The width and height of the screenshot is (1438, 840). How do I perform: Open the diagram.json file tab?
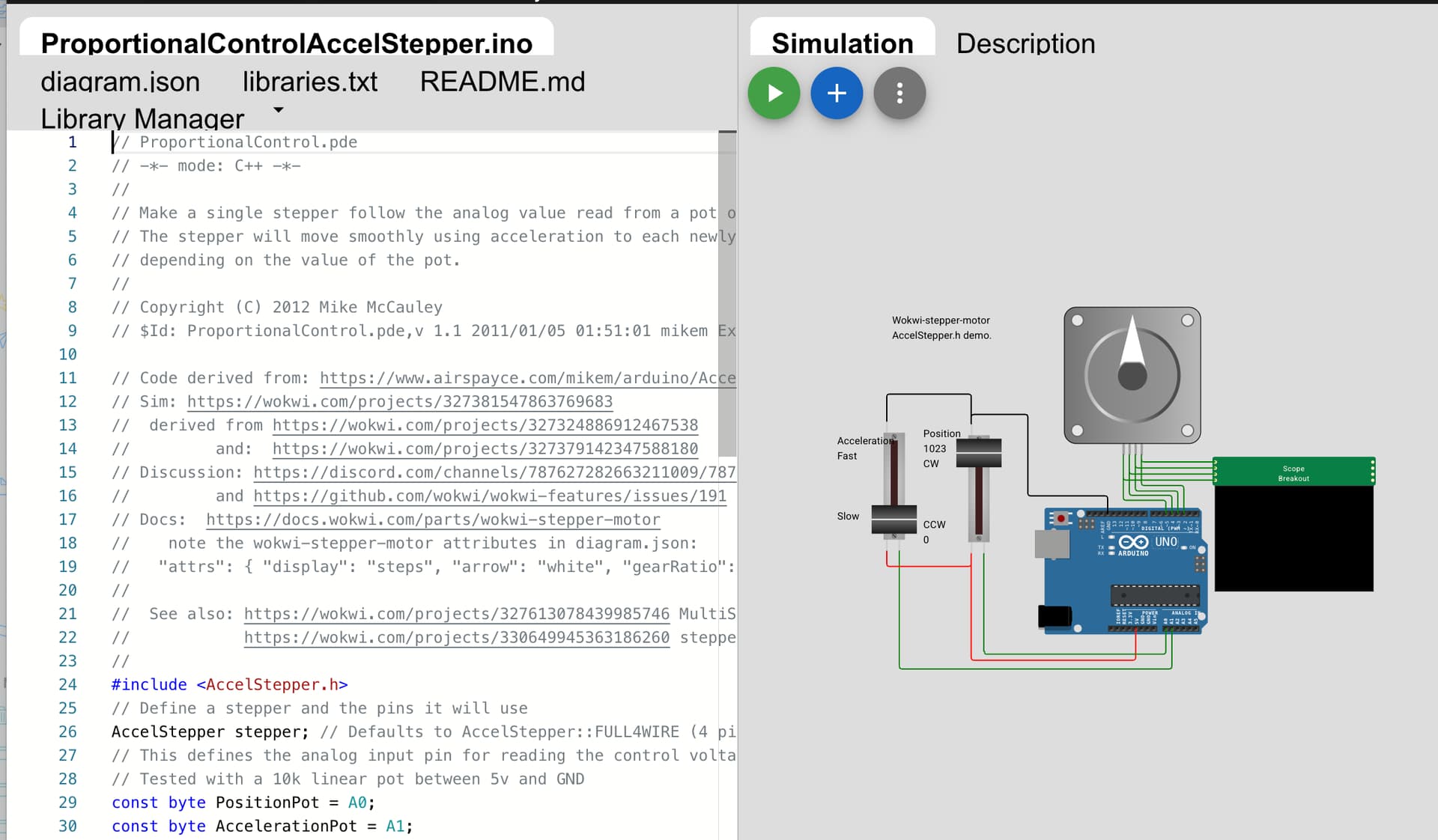click(120, 82)
